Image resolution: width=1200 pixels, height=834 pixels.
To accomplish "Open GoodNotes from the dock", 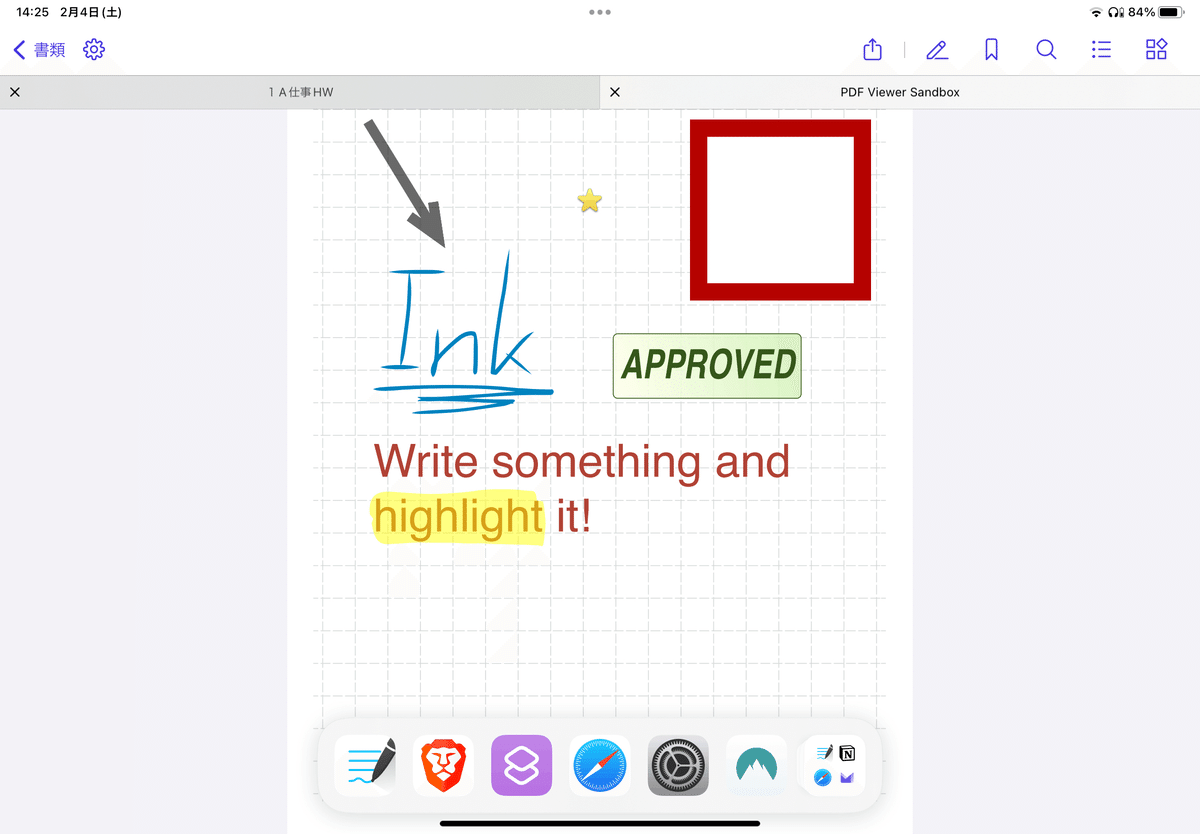I will pyautogui.click(x=365, y=765).
